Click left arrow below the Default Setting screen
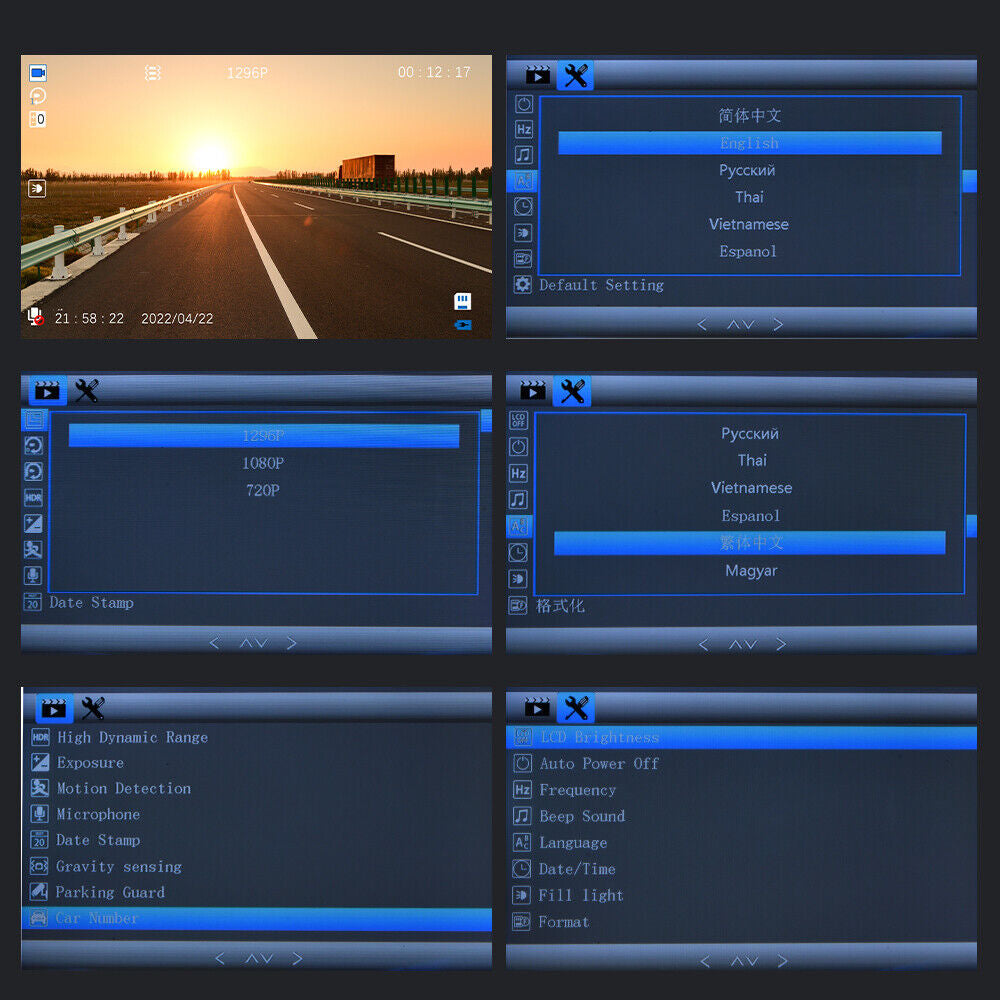Image resolution: width=1000 pixels, height=1000 pixels. tap(702, 324)
